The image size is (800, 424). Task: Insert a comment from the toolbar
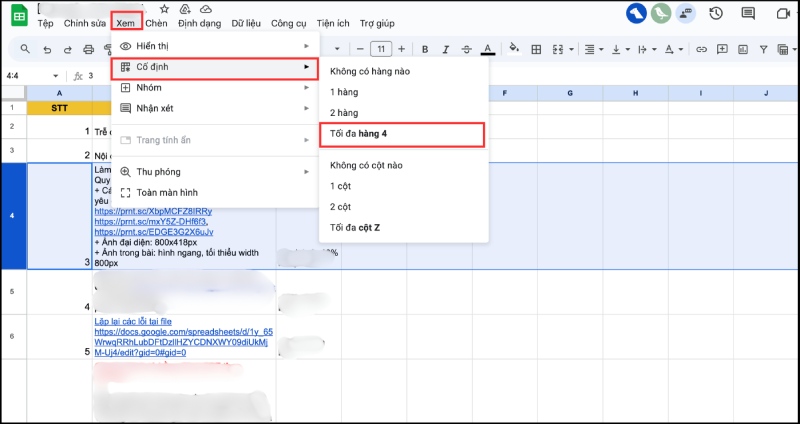(x=722, y=49)
